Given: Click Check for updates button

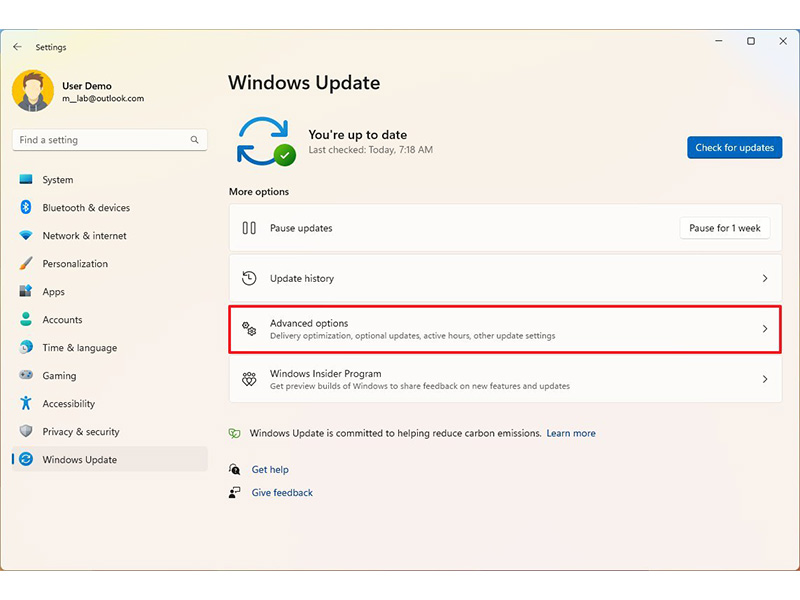Looking at the screenshot, I should click(734, 147).
